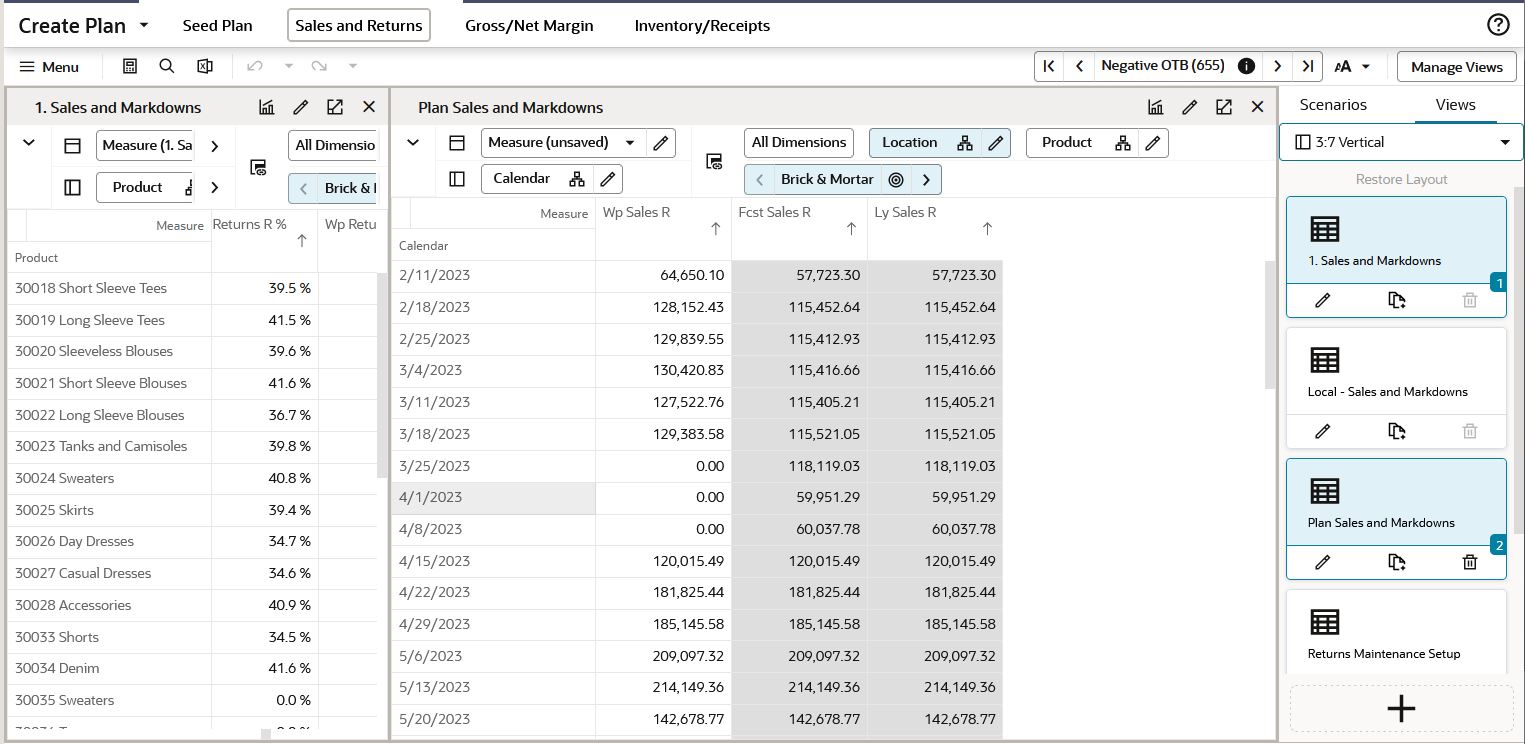
Task: Expand the Create Plan dropdown arrow
Action: click(x=143, y=25)
